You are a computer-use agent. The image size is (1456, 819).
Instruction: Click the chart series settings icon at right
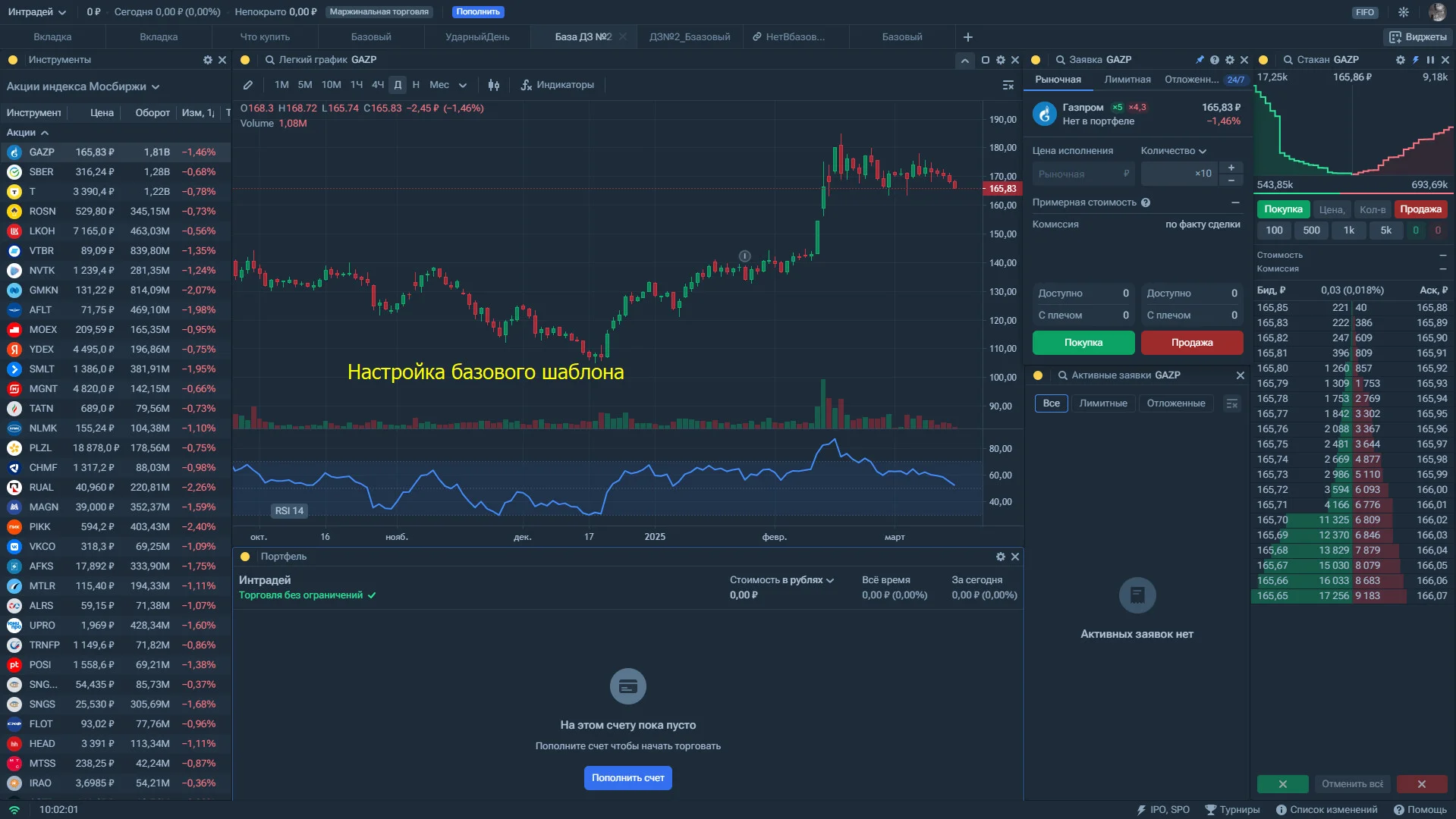pos(1008,85)
